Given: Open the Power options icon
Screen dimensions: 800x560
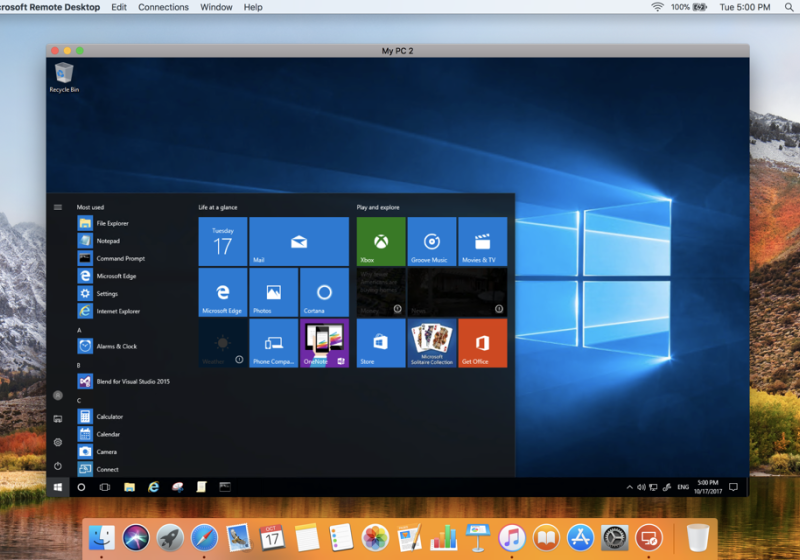Looking at the screenshot, I should click(x=58, y=466).
